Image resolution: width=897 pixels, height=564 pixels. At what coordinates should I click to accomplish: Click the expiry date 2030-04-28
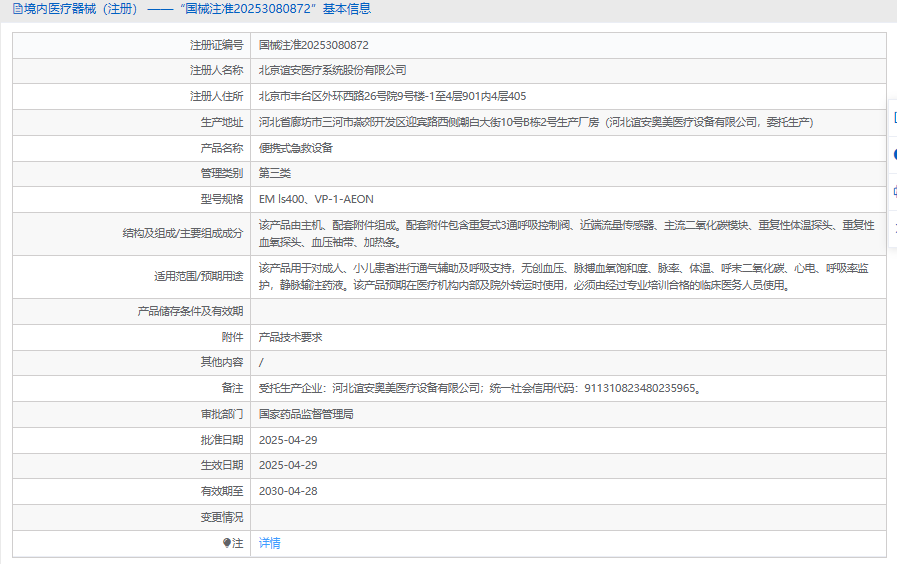pos(288,491)
